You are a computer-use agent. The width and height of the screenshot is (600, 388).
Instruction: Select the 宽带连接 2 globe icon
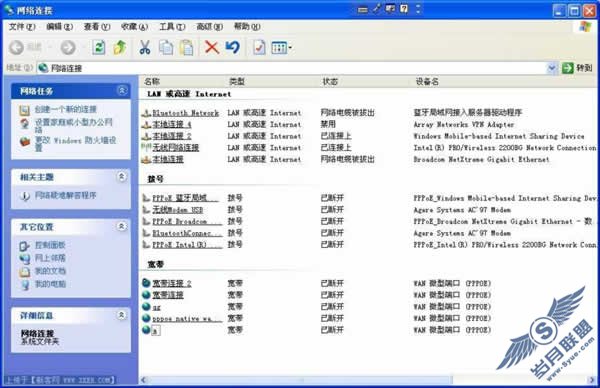146,283
